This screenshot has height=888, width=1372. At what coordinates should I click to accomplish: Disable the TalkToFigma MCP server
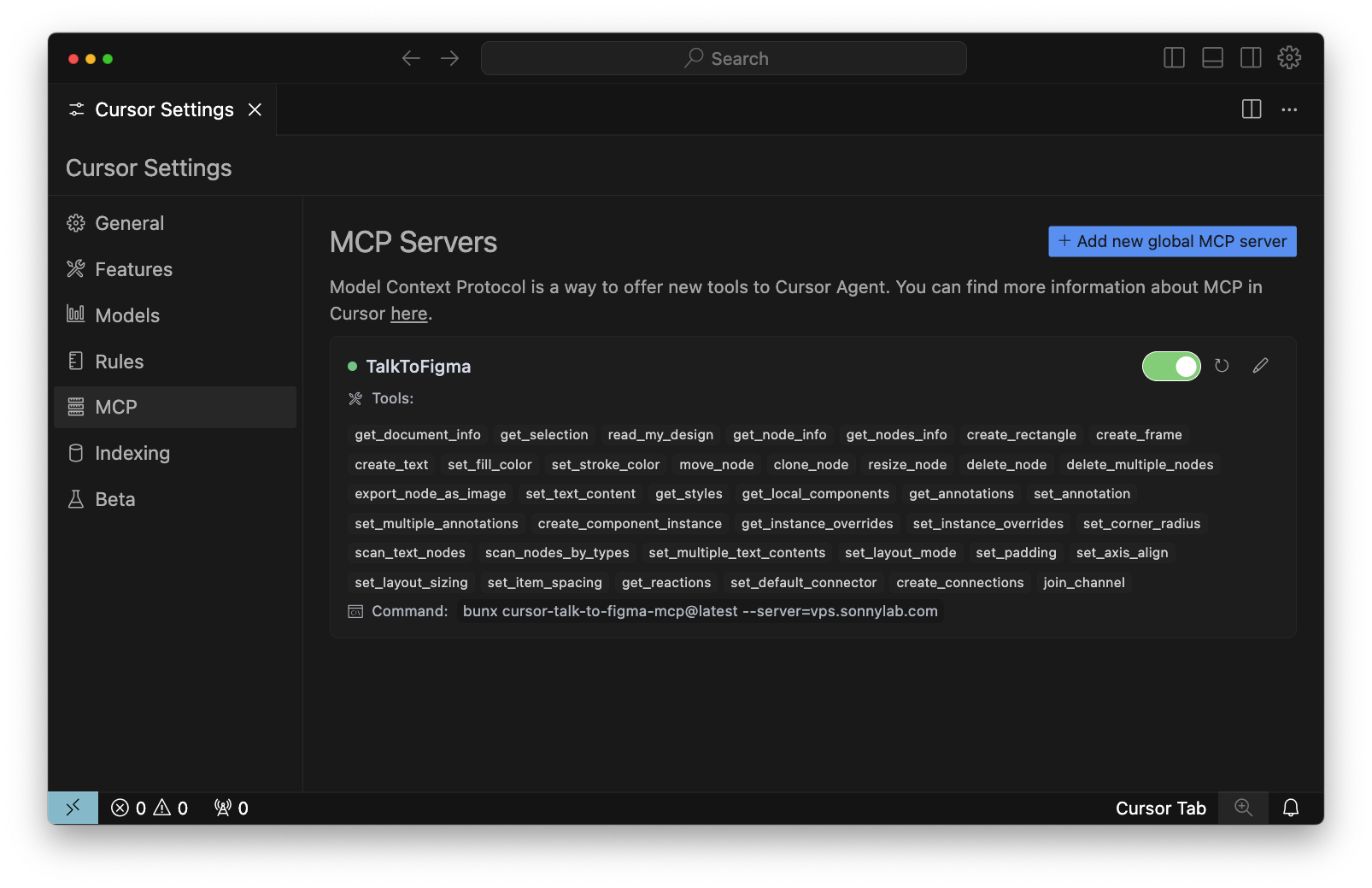click(1171, 366)
